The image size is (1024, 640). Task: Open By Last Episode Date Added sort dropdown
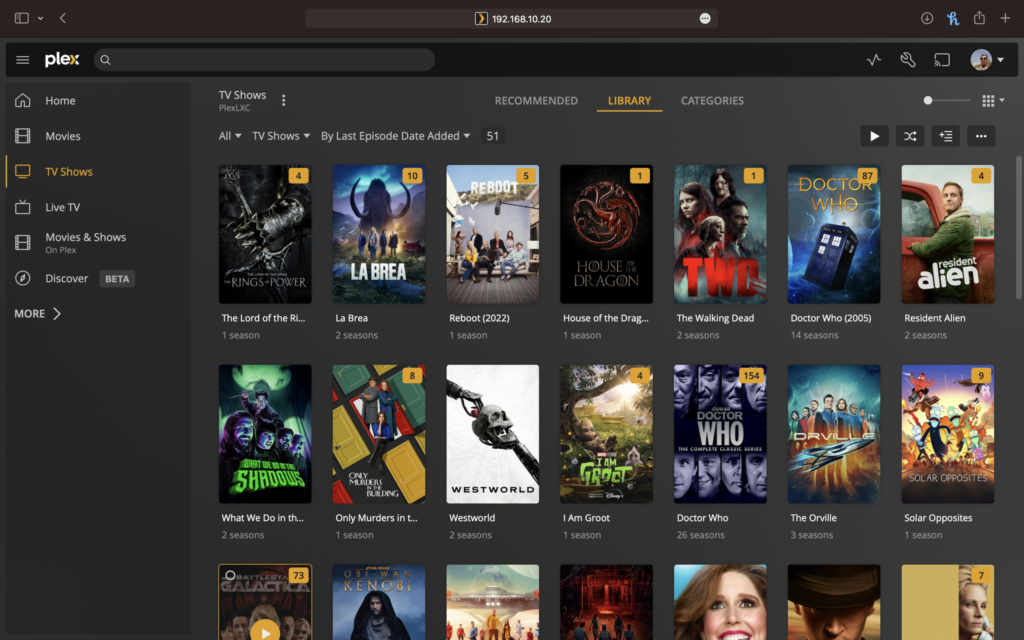click(395, 136)
